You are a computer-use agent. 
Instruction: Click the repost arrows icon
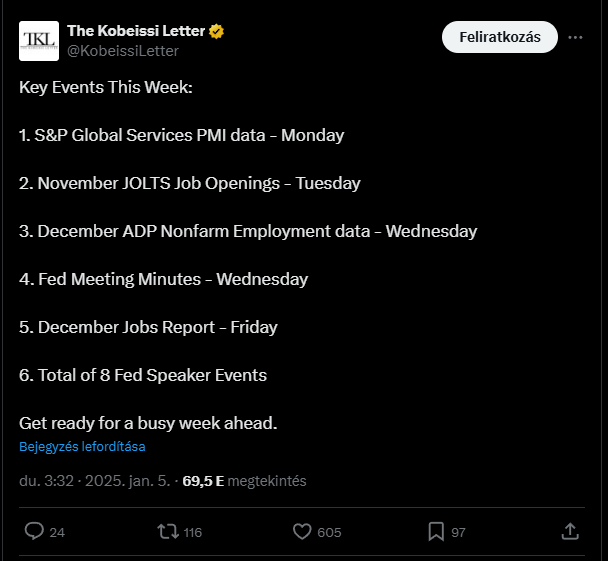point(168,532)
